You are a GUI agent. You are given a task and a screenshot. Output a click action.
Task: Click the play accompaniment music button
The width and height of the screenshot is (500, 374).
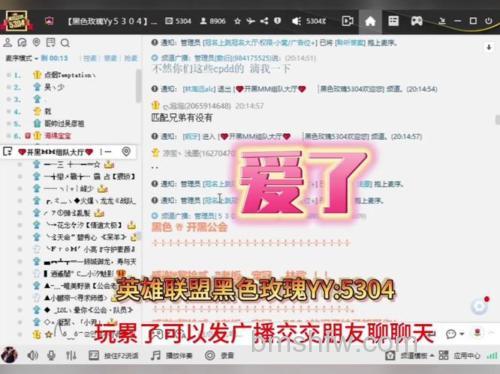[172, 355]
